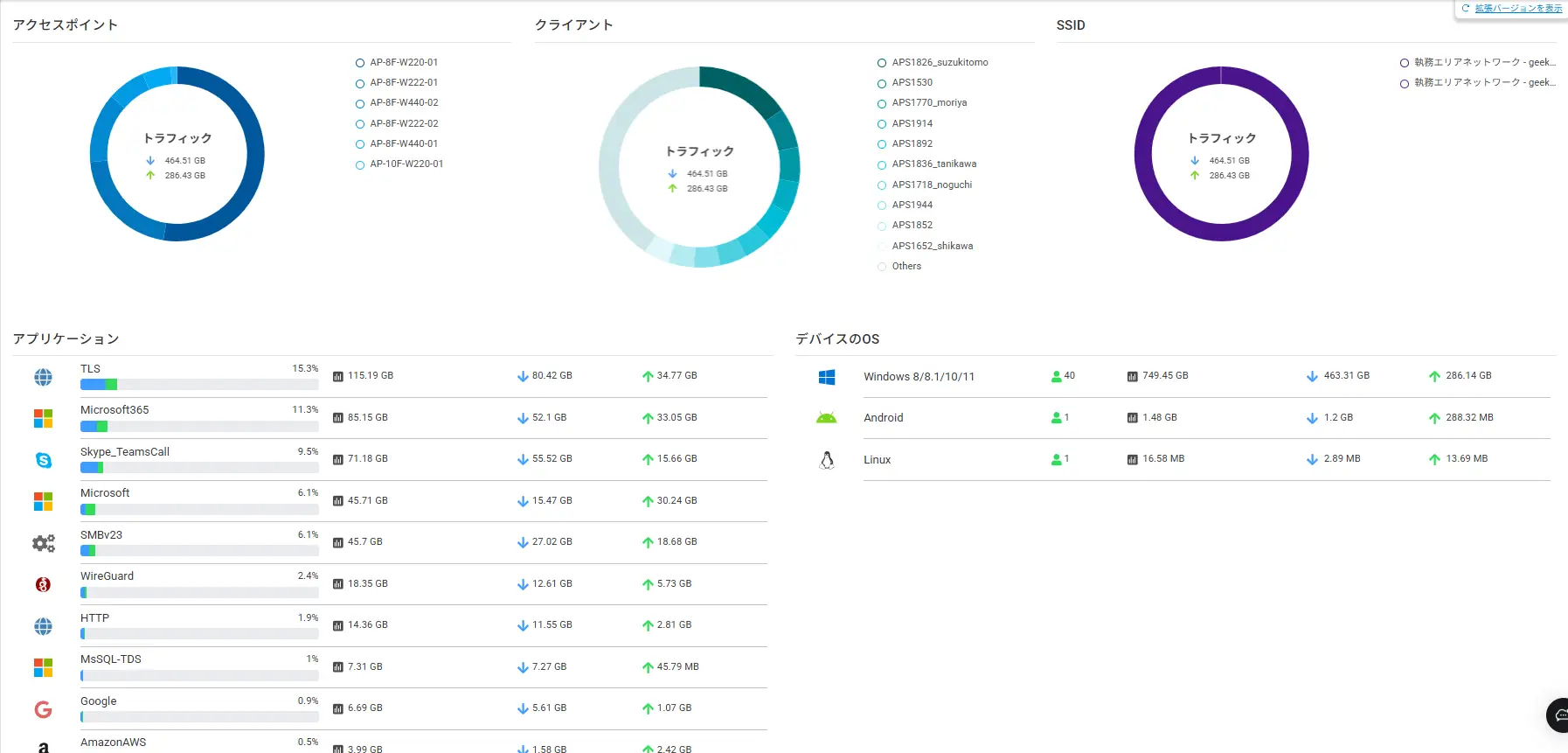Click the Linux client count user icon

1056,459
